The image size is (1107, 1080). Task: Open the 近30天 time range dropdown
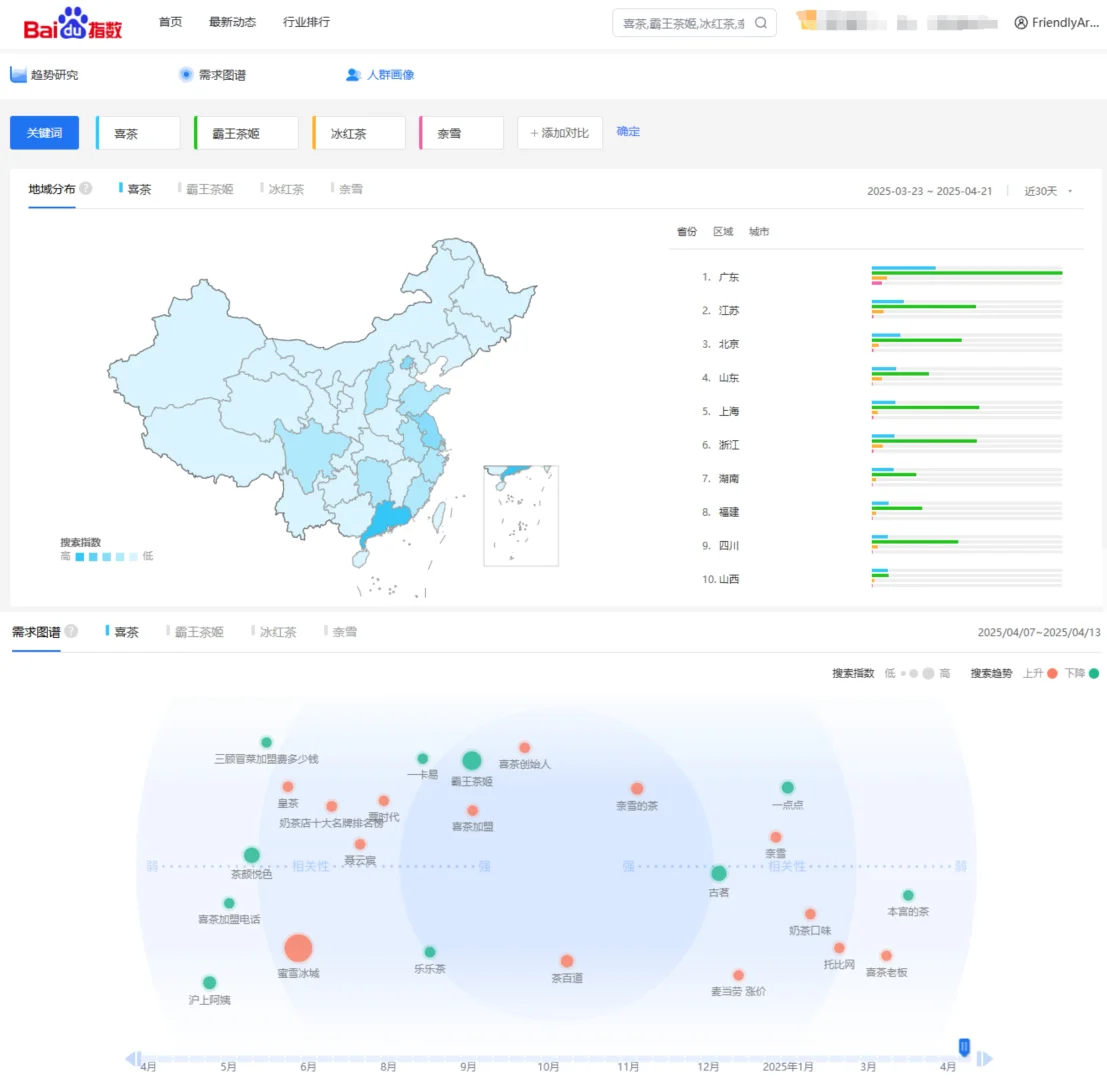[1048, 191]
